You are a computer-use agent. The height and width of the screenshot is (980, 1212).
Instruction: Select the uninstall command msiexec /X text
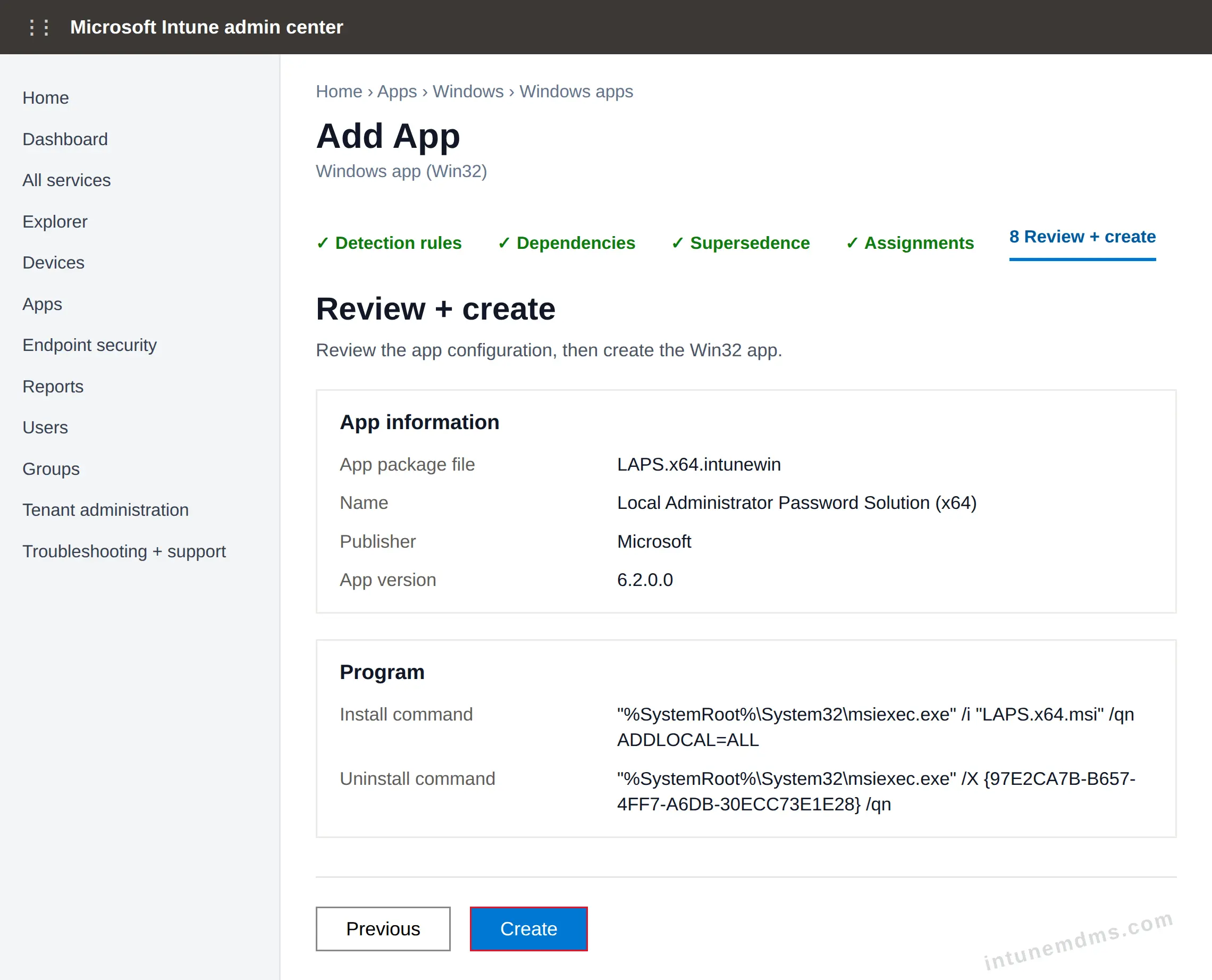click(x=876, y=791)
